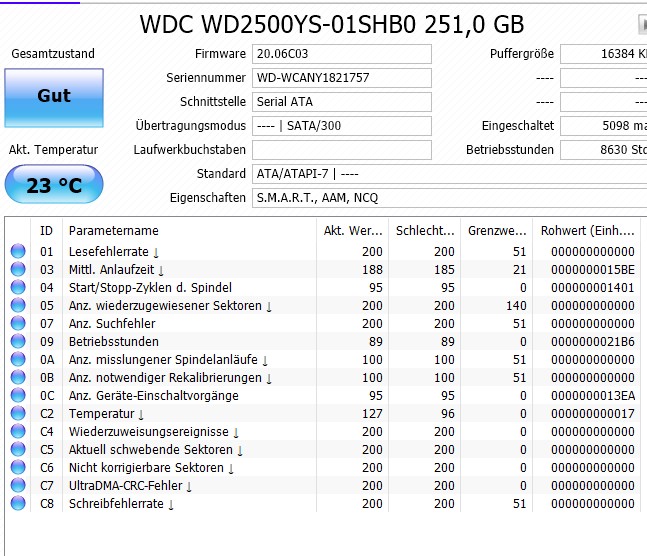Click the ID column header

(47, 231)
